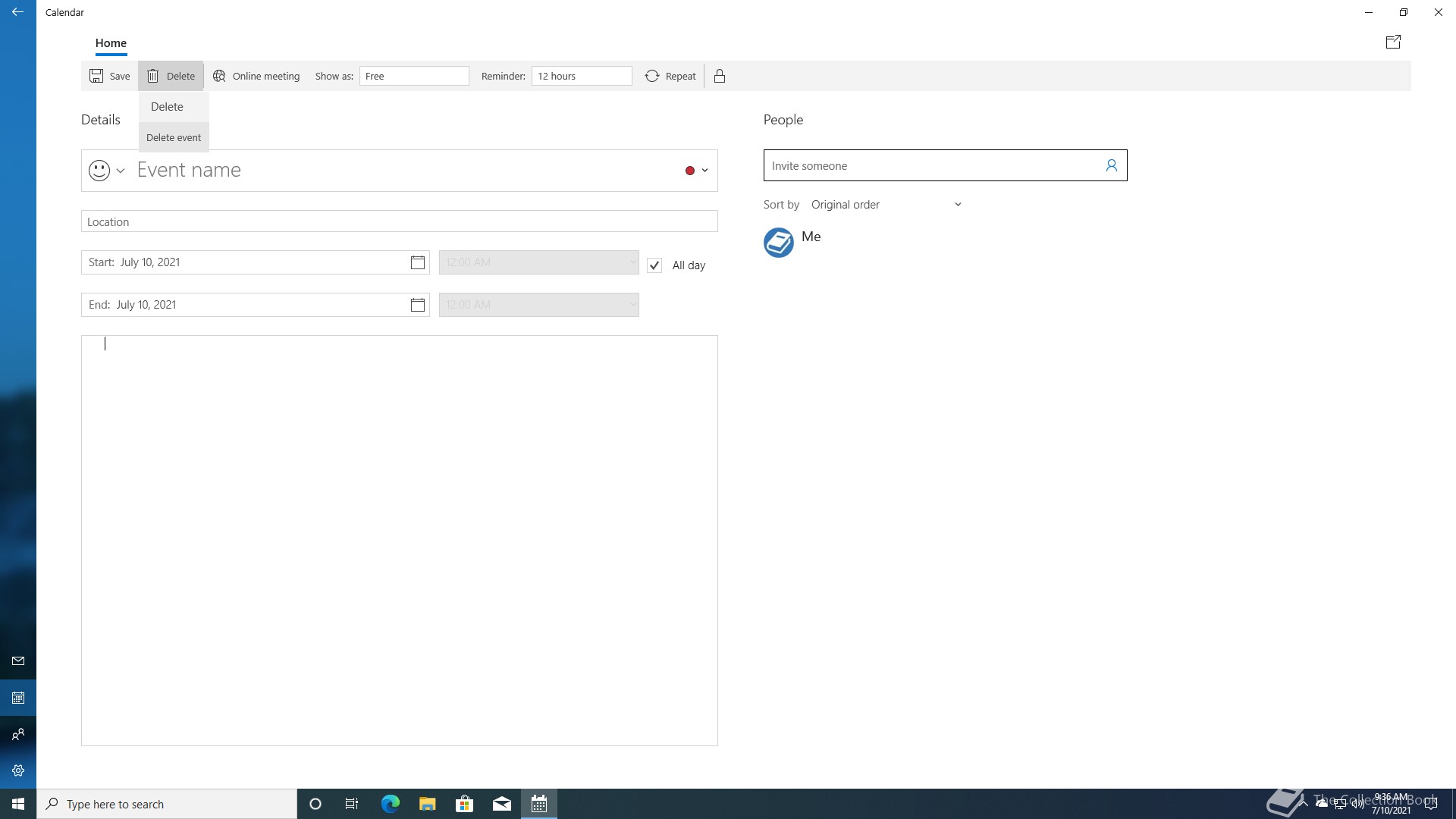
Task: Open end date calendar picker icon
Action: [x=417, y=305]
